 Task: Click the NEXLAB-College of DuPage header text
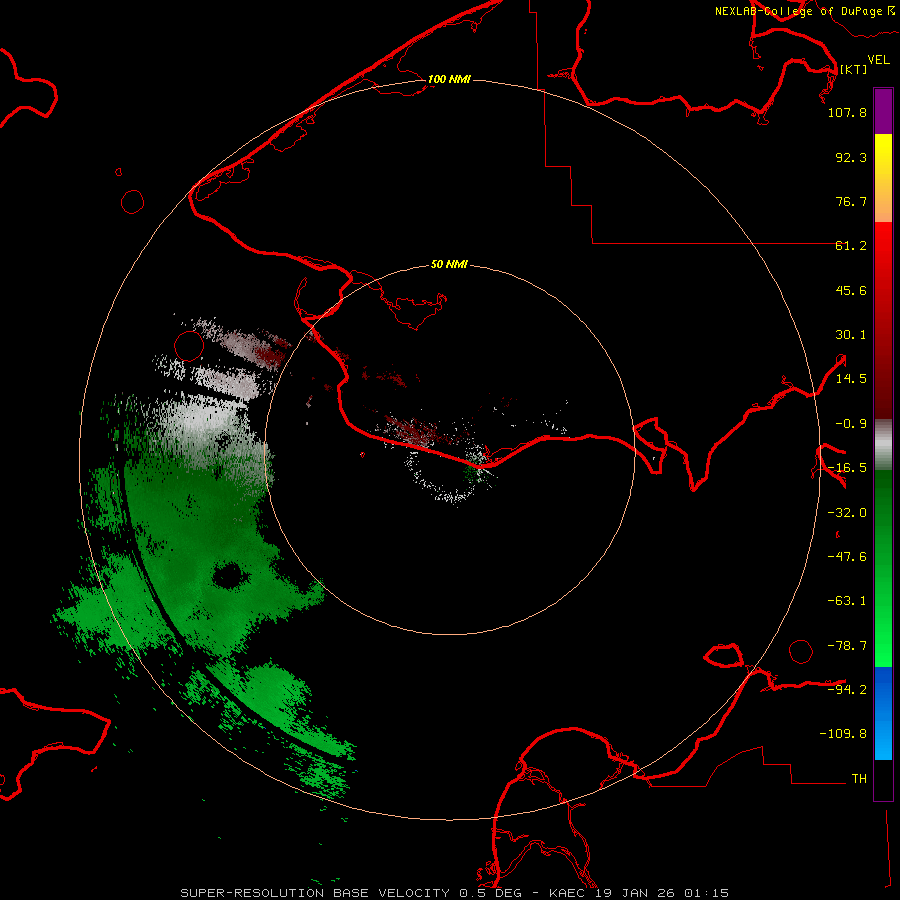[805, 11]
